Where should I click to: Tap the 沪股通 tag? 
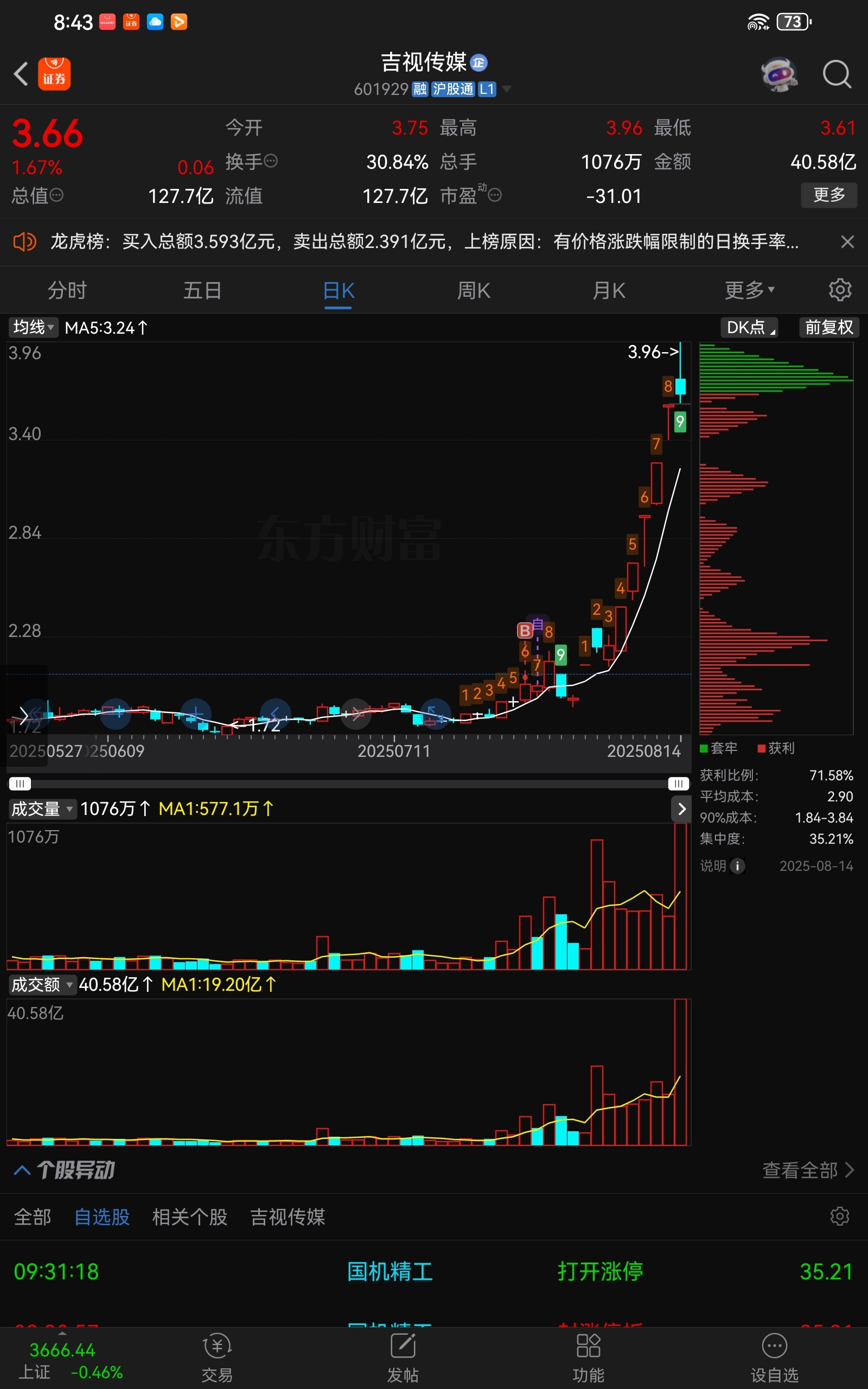pyautogui.click(x=453, y=89)
